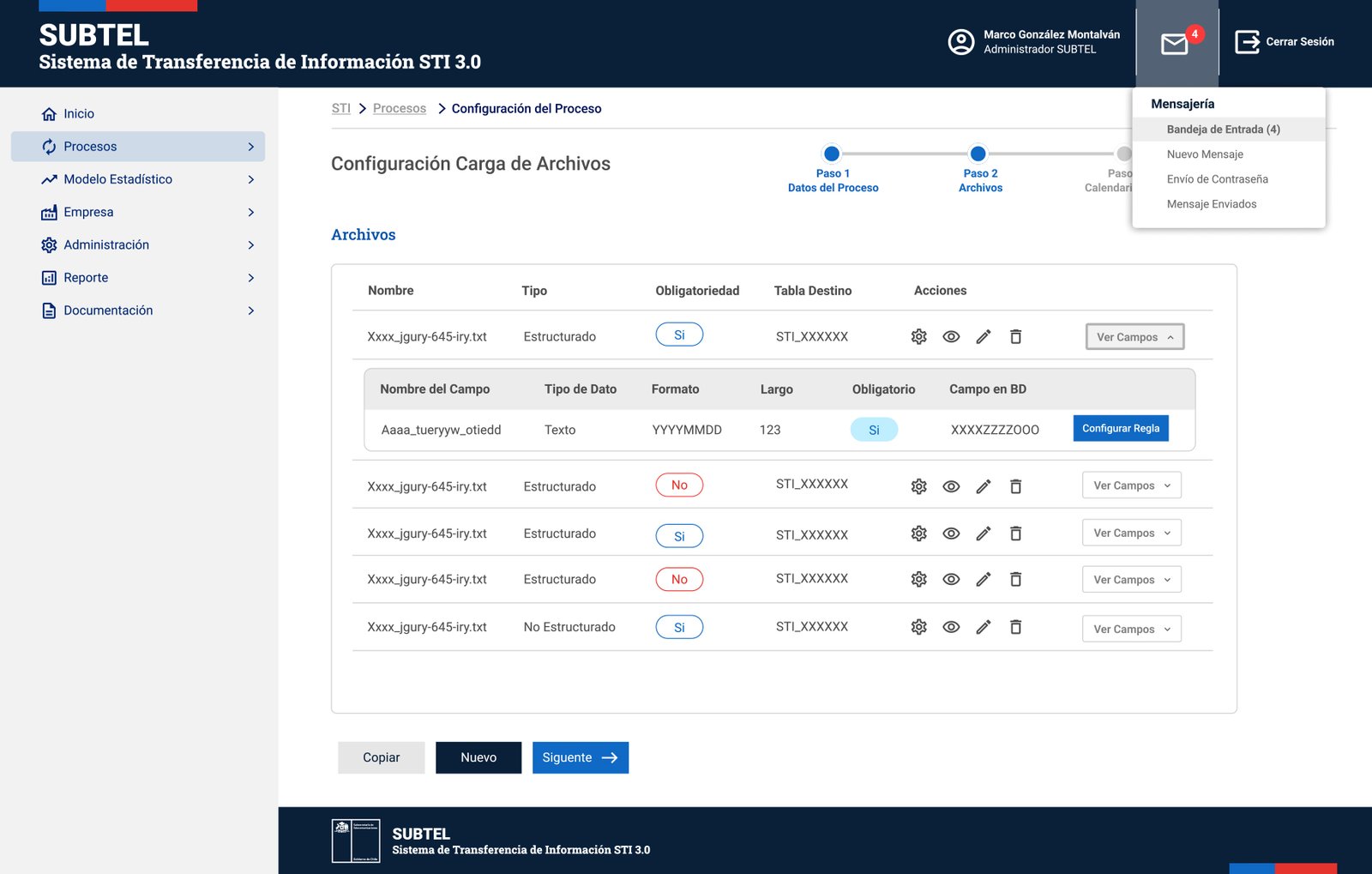Open the user profile avatar icon

tap(960, 41)
